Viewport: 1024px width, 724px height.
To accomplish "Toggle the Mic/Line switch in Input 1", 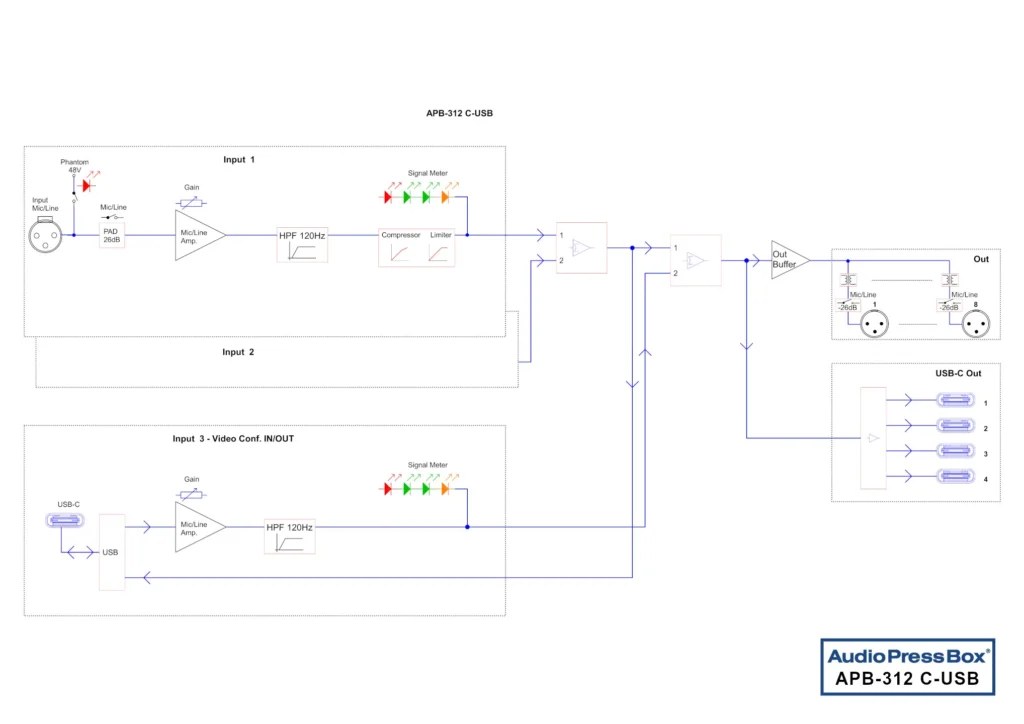I will pyautogui.click(x=110, y=216).
